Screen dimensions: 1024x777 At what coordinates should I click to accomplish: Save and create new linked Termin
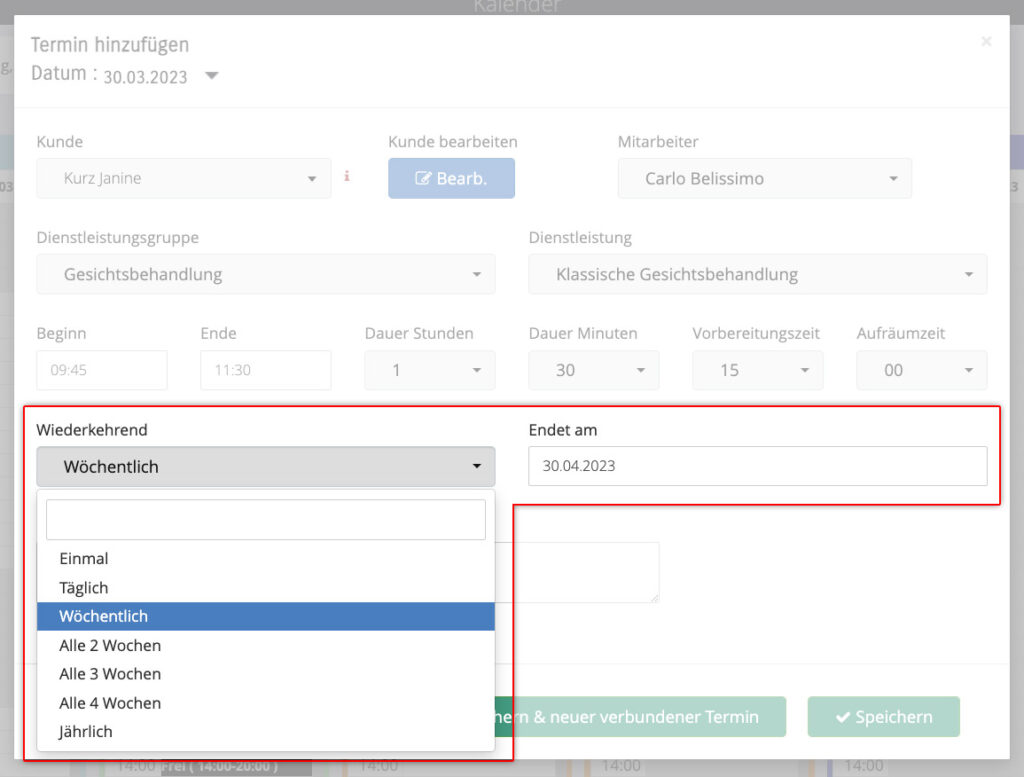[x=640, y=717]
